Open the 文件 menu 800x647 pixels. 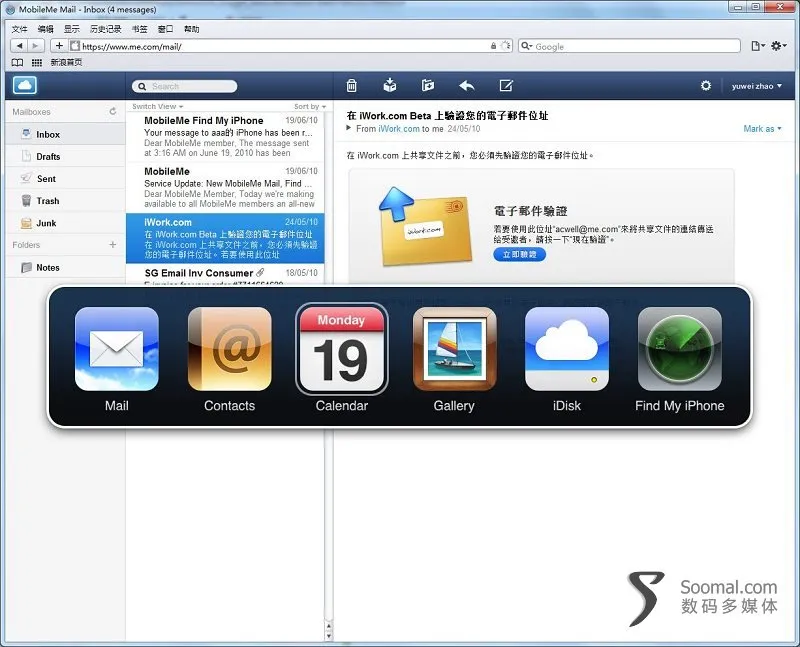(x=19, y=29)
